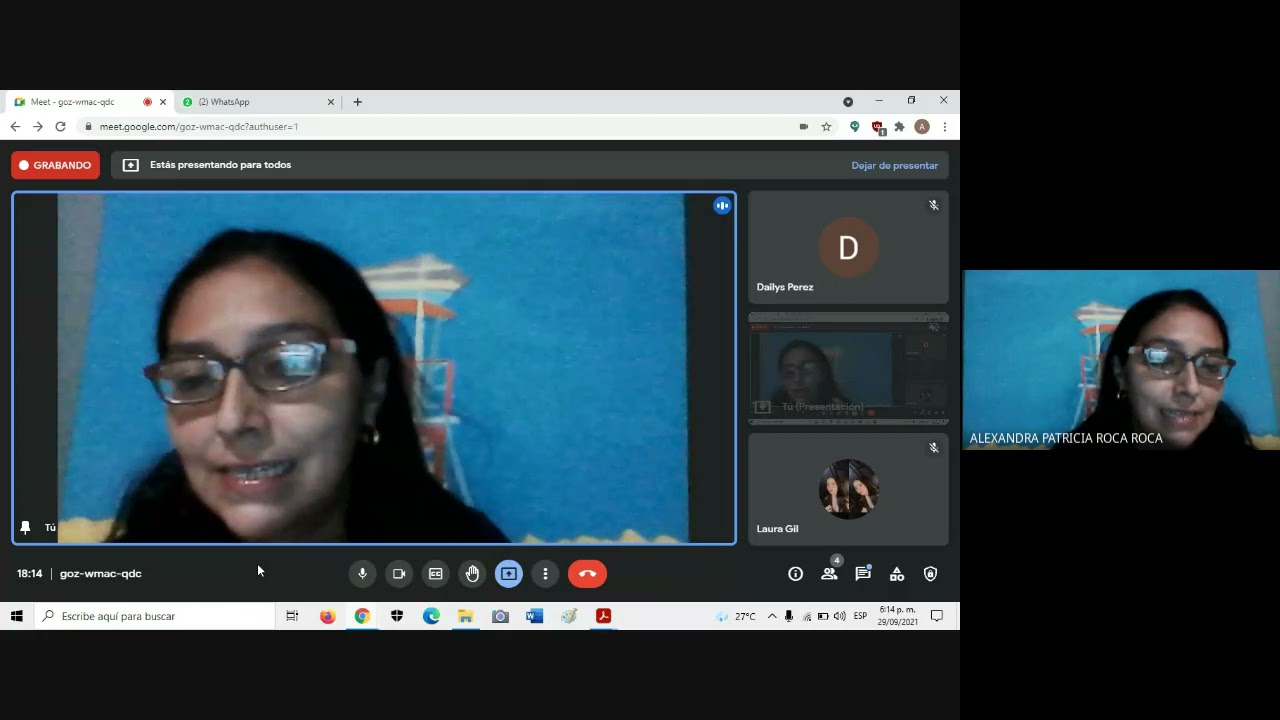Select the Laura Gil participant tile

848,489
